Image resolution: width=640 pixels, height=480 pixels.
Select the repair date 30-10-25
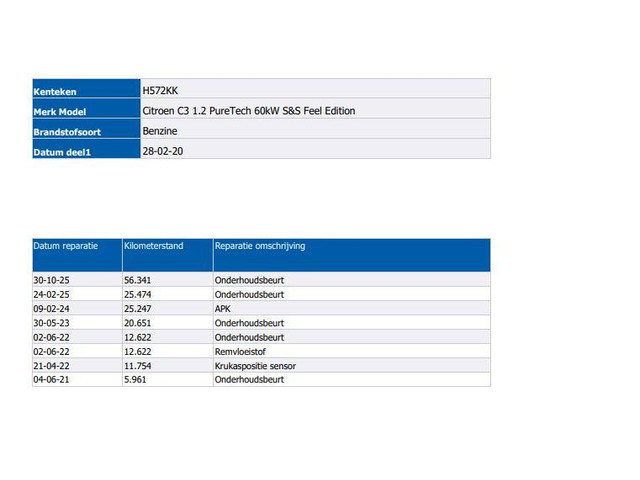coord(51,281)
